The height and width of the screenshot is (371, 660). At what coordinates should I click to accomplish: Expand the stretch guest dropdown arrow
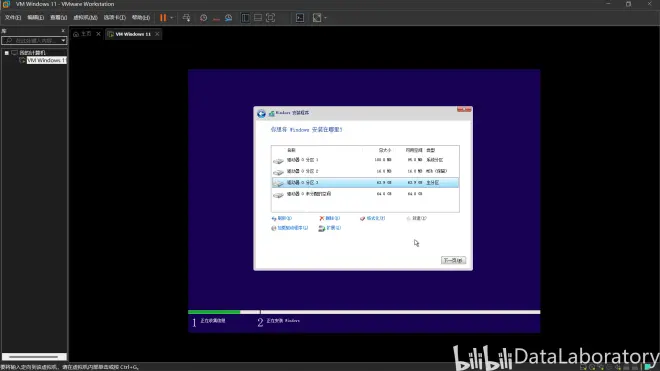[325, 18]
